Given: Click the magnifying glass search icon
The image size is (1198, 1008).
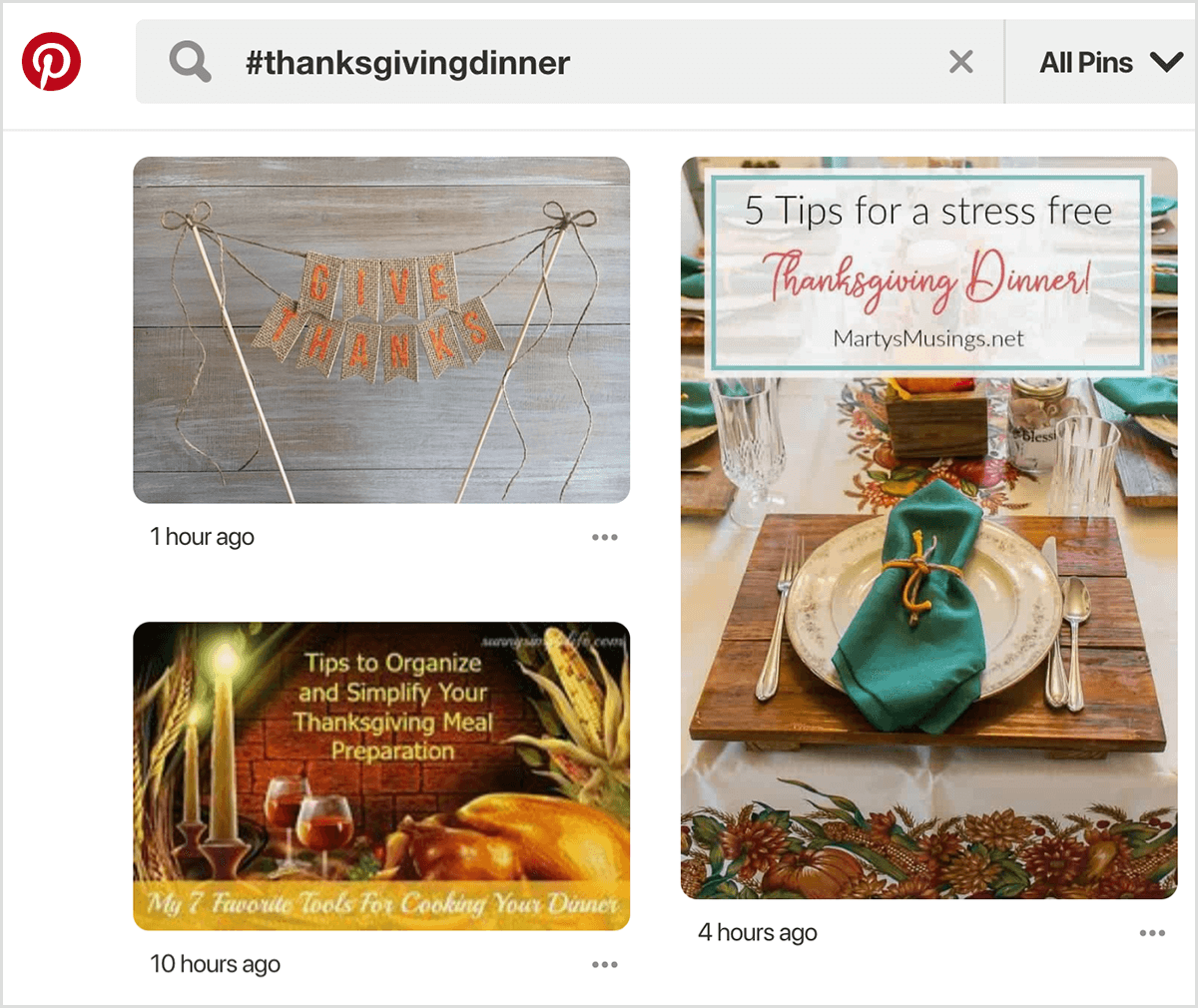Looking at the screenshot, I should pos(189,61).
